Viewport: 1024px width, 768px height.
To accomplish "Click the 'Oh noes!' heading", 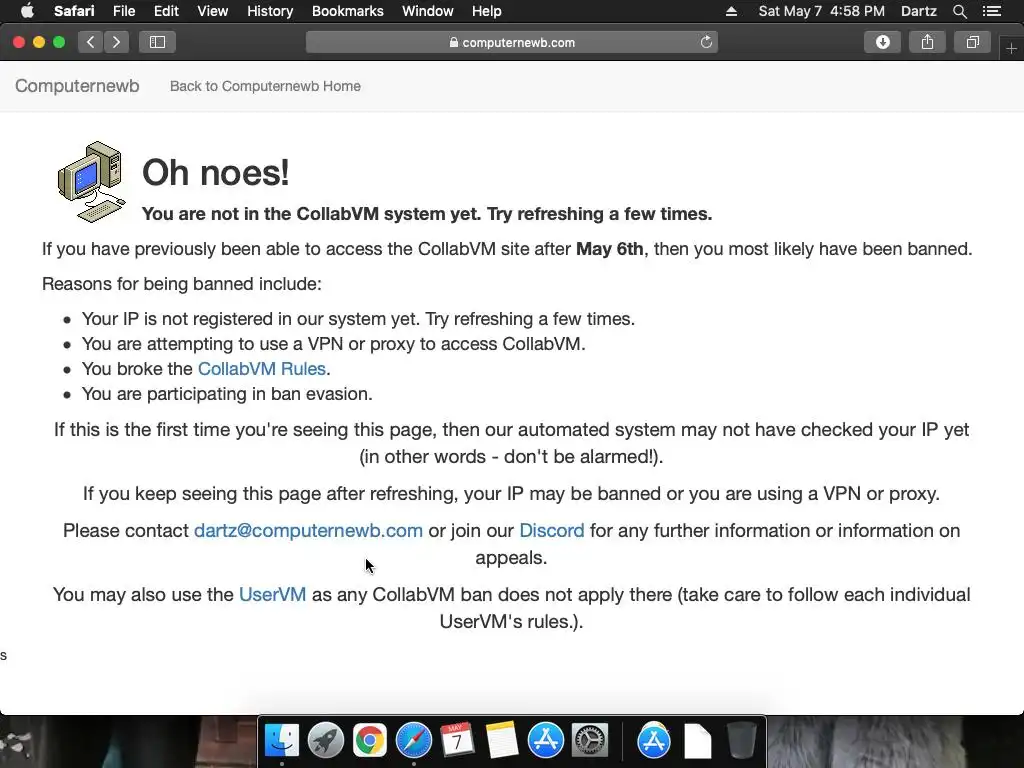I will pyautogui.click(x=216, y=173).
